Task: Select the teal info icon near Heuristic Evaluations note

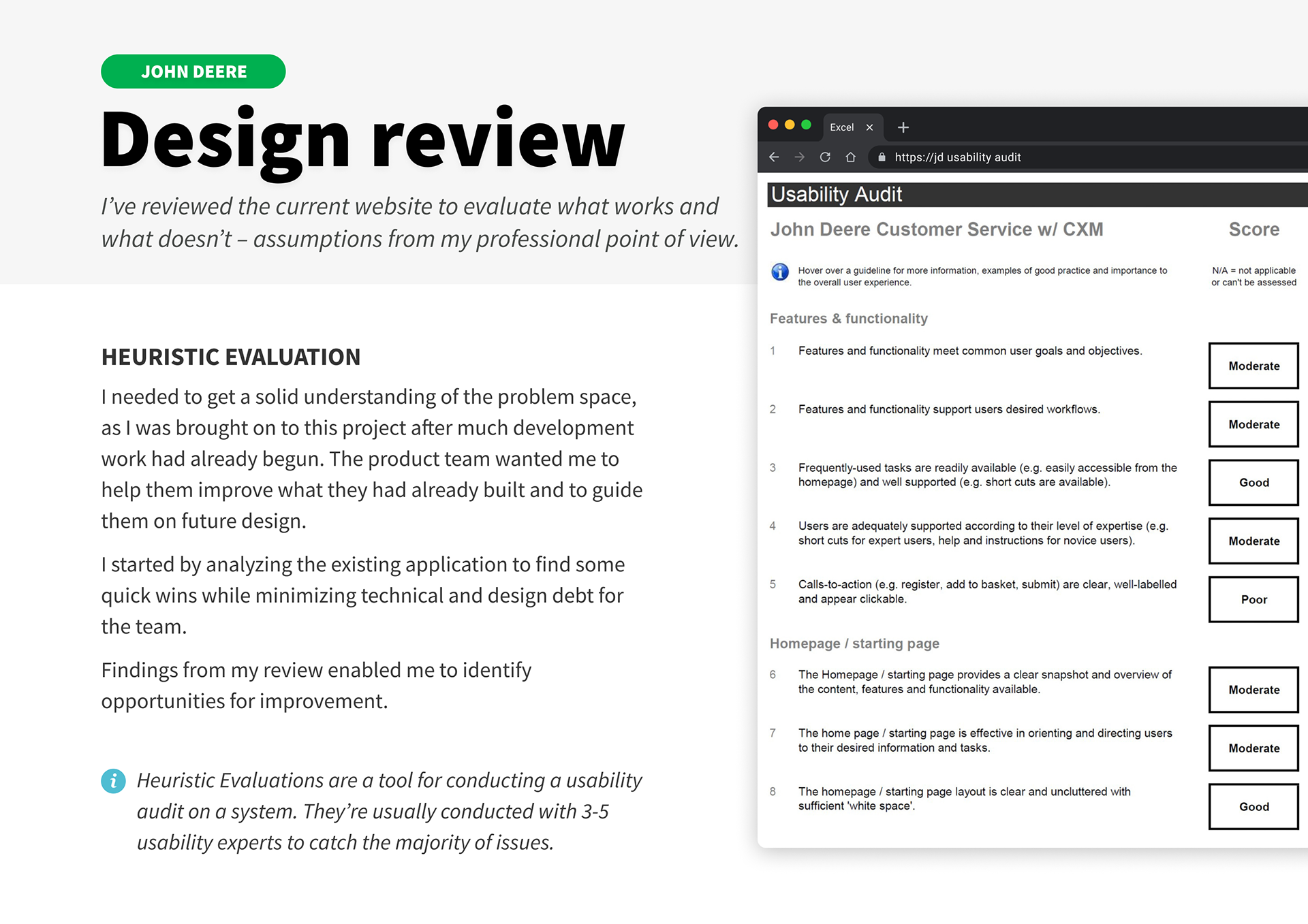Action: [113, 781]
